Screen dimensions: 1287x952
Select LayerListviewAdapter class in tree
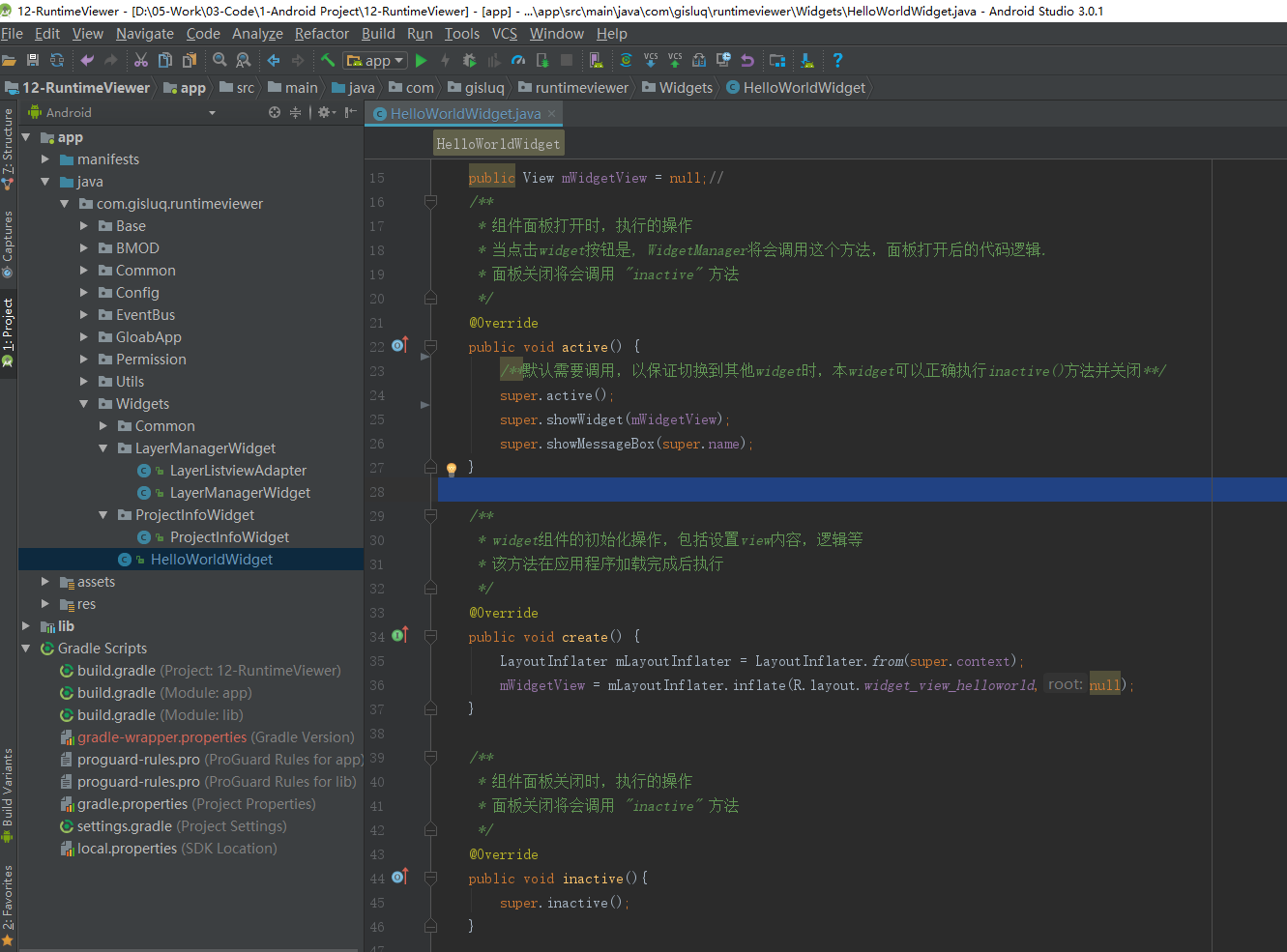(x=238, y=470)
